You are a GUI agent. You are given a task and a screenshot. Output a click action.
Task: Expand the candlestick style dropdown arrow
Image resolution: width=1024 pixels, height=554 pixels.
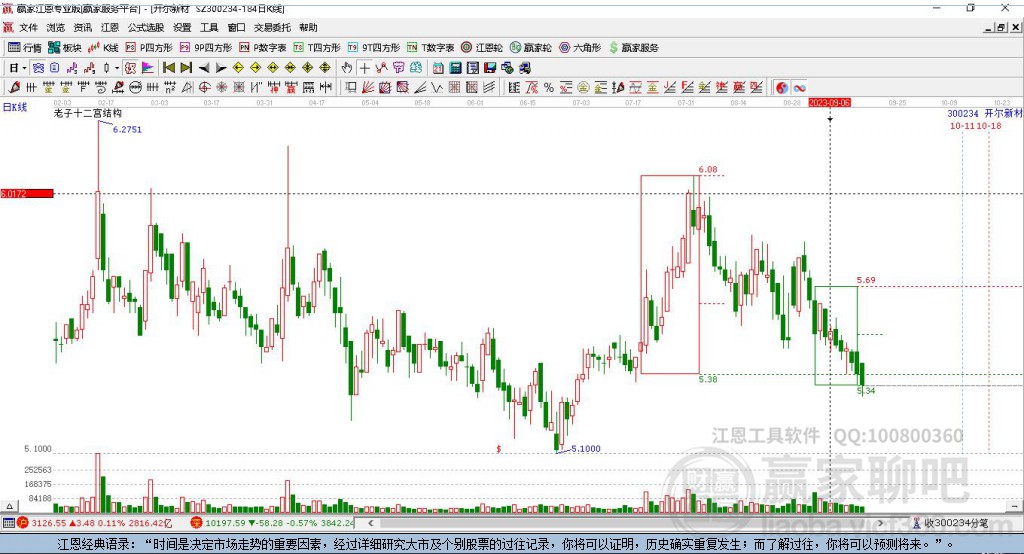(117, 68)
